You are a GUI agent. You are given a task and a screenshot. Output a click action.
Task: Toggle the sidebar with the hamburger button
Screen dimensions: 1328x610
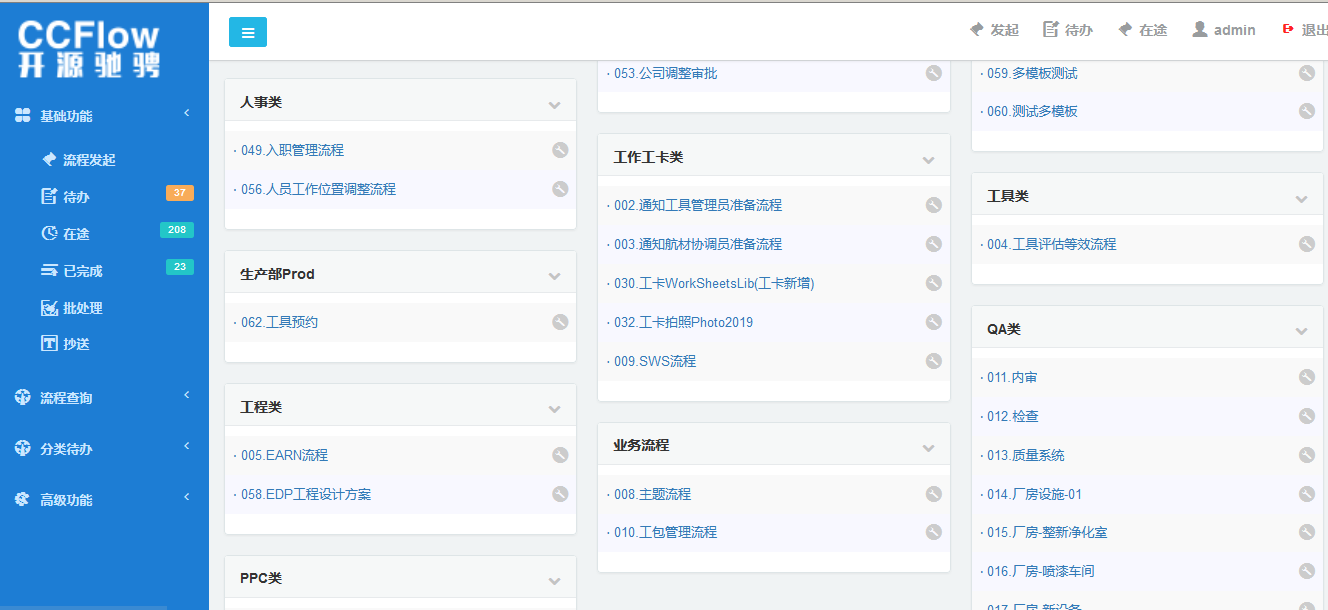(248, 32)
